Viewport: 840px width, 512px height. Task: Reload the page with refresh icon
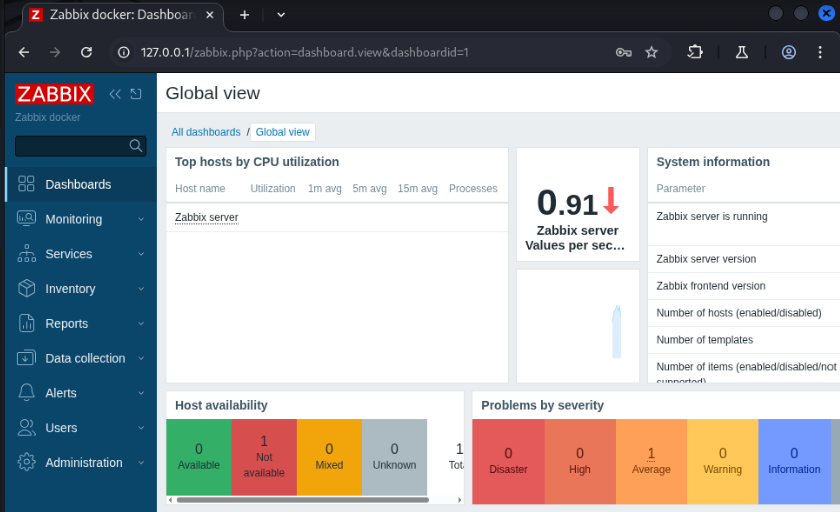click(86, 52)
